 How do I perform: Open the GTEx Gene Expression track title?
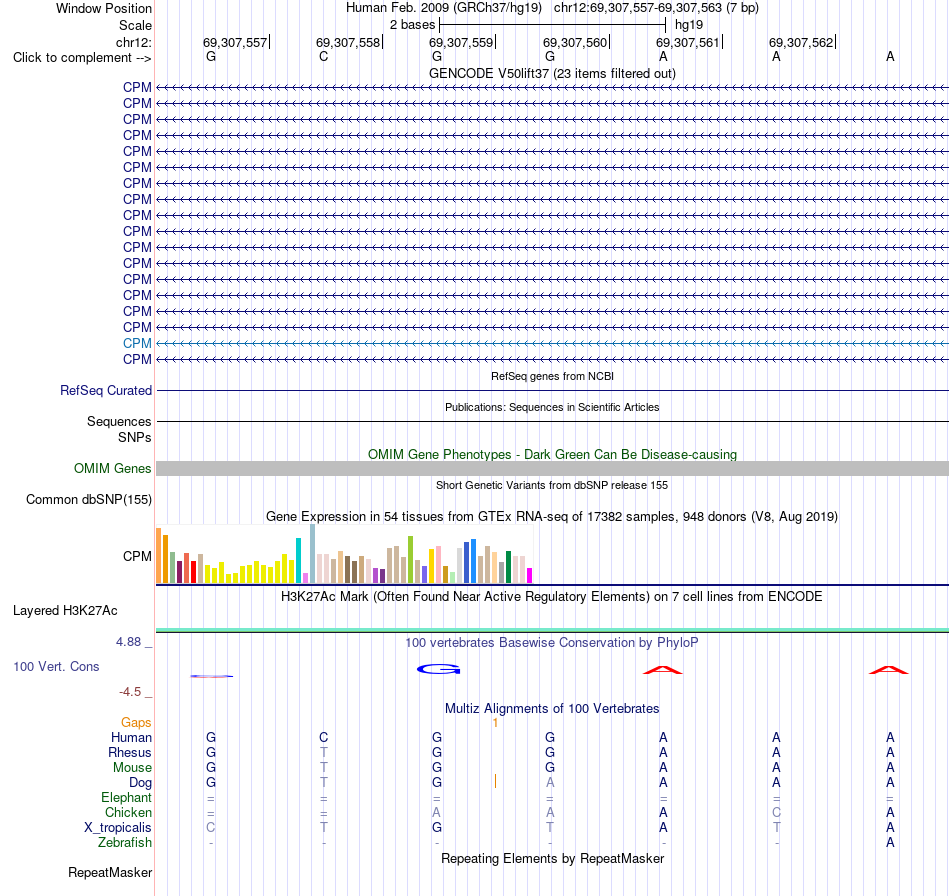point(552,517)
